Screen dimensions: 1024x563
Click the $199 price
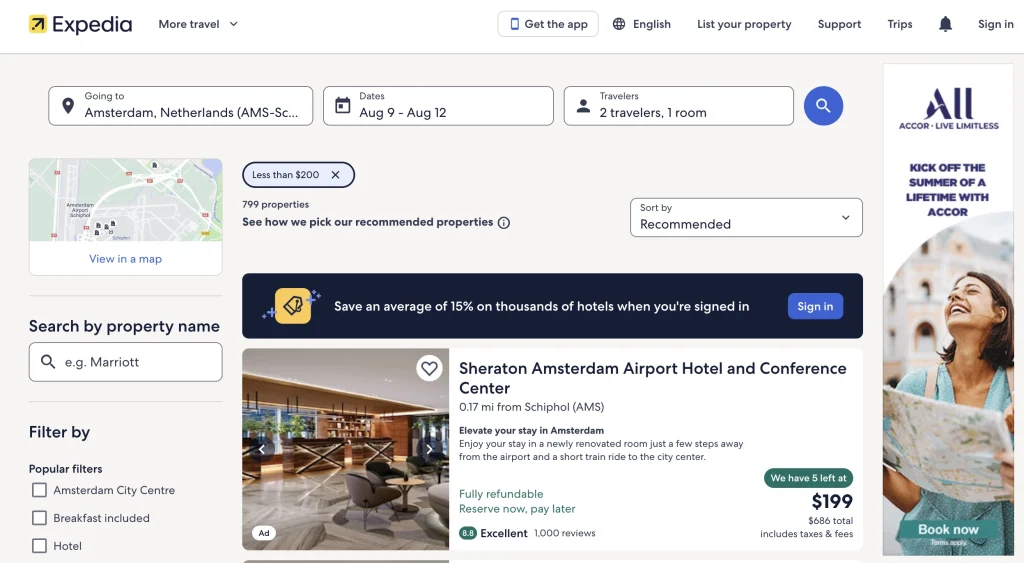coord(832,502)
